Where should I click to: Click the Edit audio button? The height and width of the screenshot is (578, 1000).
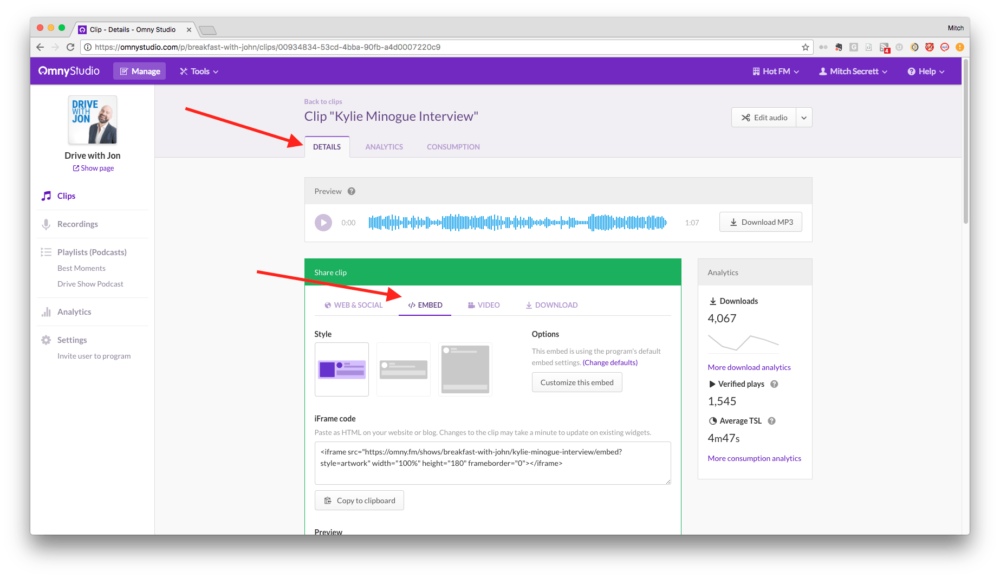[x=764, y=117]
